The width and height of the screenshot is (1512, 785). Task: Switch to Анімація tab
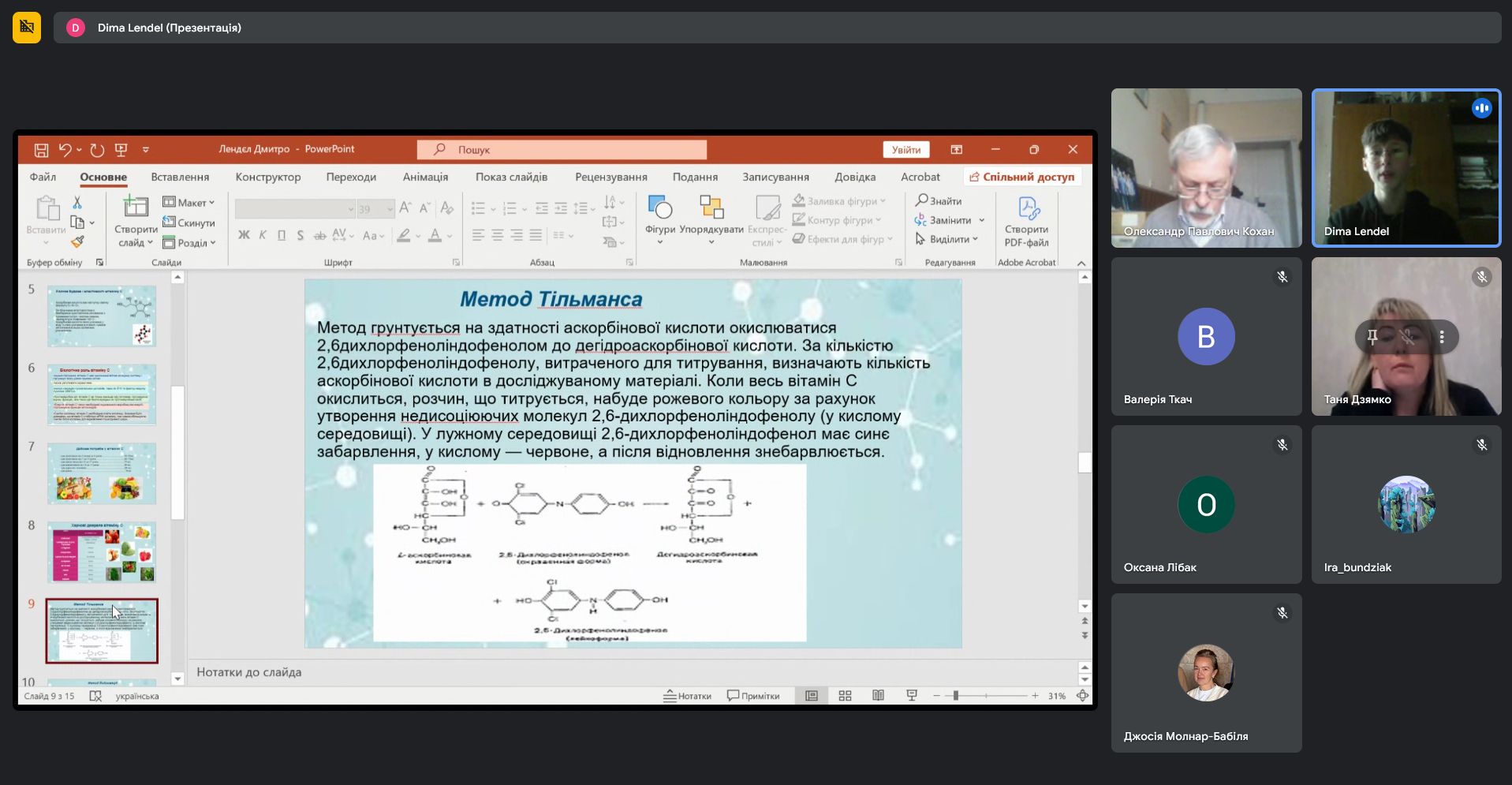point(425,177)
